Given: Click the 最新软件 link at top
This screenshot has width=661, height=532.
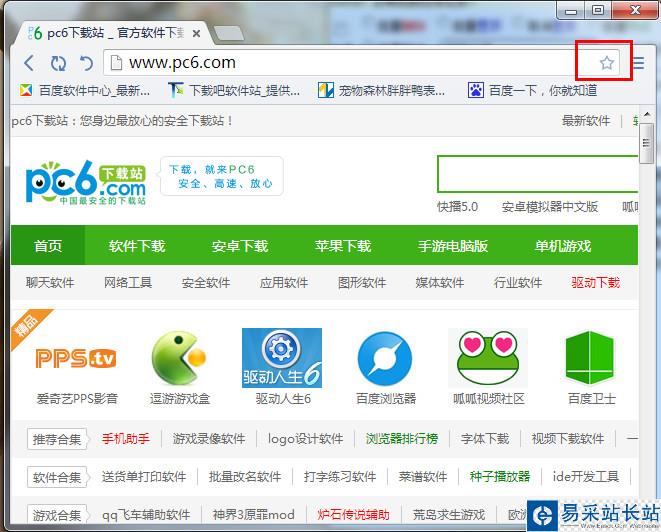Looking at the screenshot, I should tap(586, 121).
